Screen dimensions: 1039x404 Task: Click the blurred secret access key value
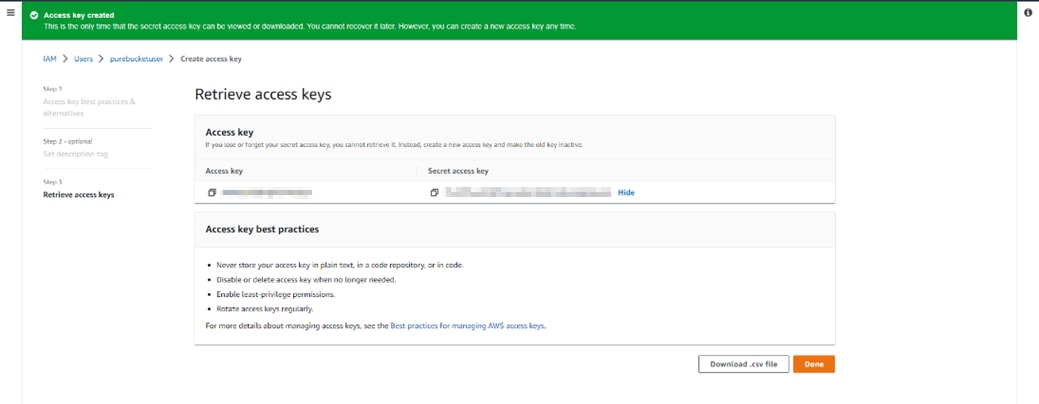coord(527,192)
